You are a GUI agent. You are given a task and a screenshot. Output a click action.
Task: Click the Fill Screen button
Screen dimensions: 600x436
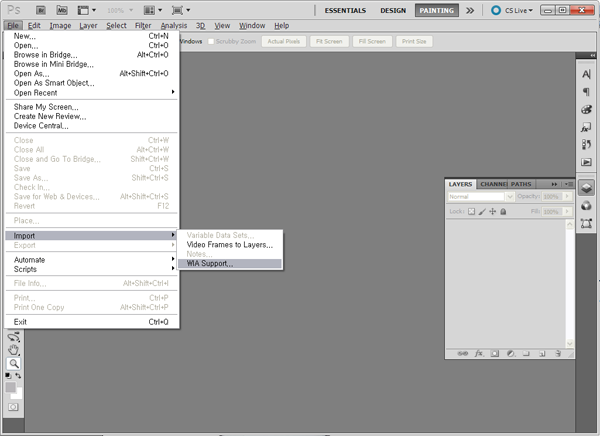point(372,41)
